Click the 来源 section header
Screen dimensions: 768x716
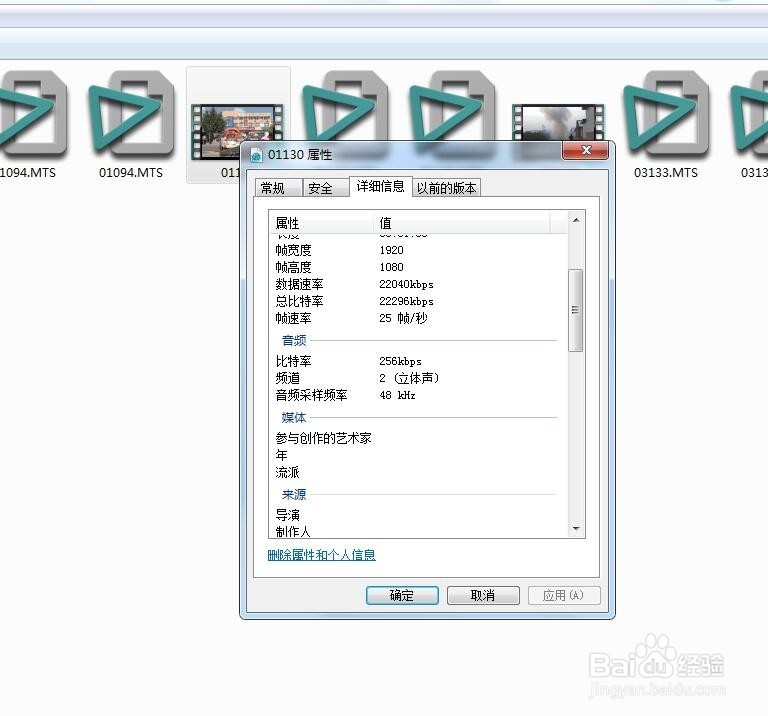pos(294,495)
